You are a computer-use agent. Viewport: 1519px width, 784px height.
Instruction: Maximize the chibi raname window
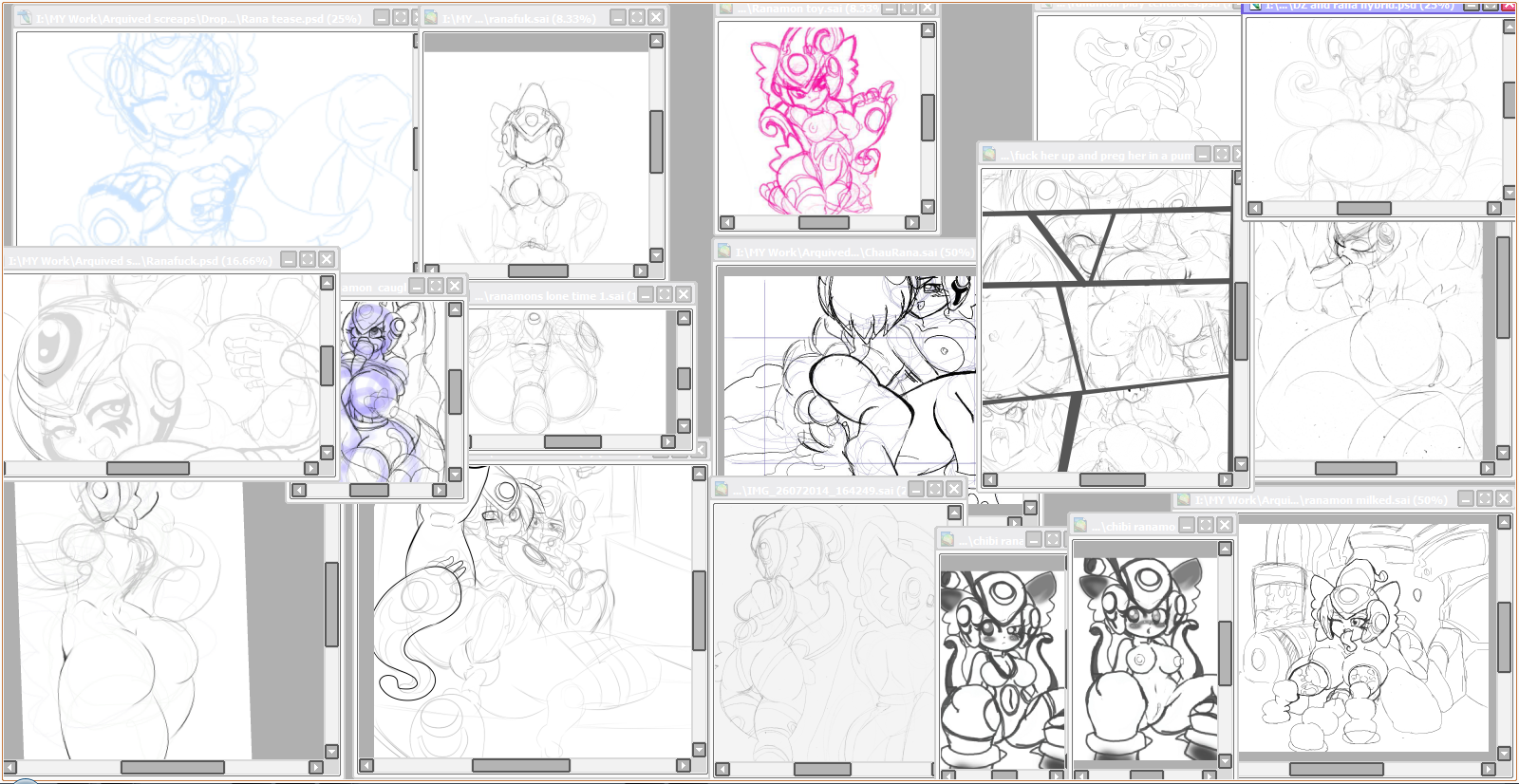click(1206, 525)
